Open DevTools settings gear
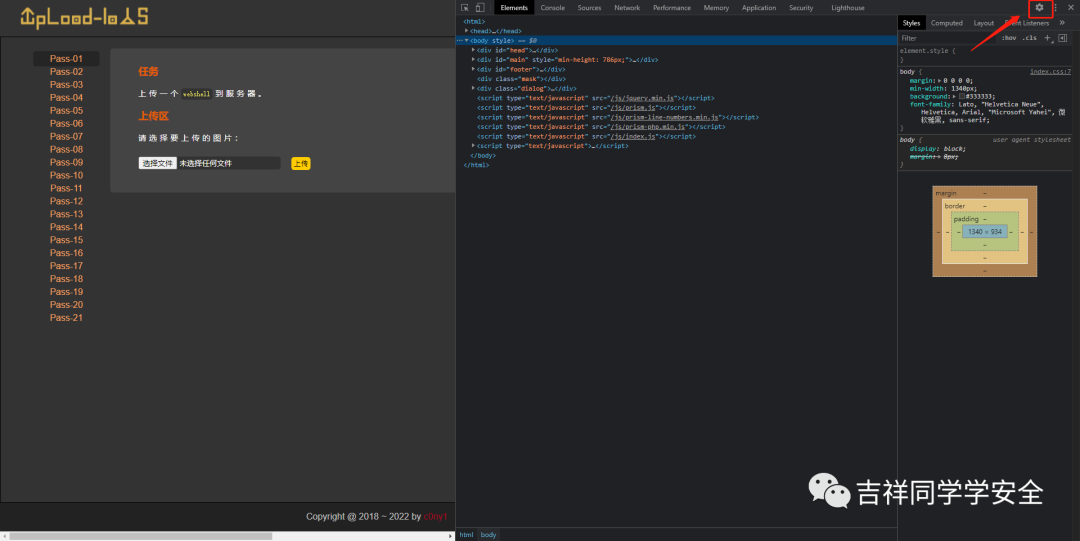The height and width of the screenshot is (541, 1080). pos(1040,8)
